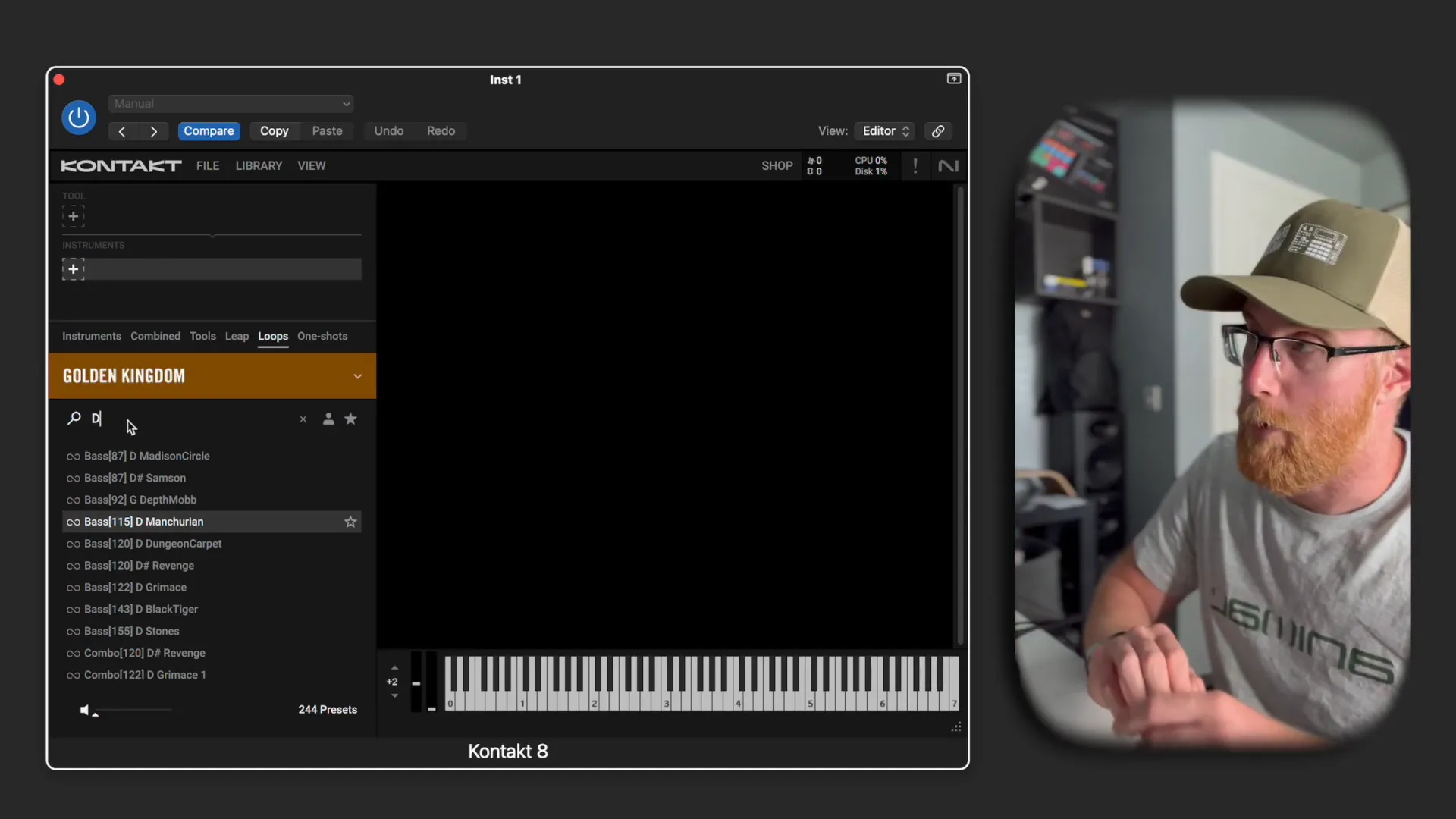Select Combo[120] D# Revenge loop
The image size is (1456, 819).
point(212,654)
